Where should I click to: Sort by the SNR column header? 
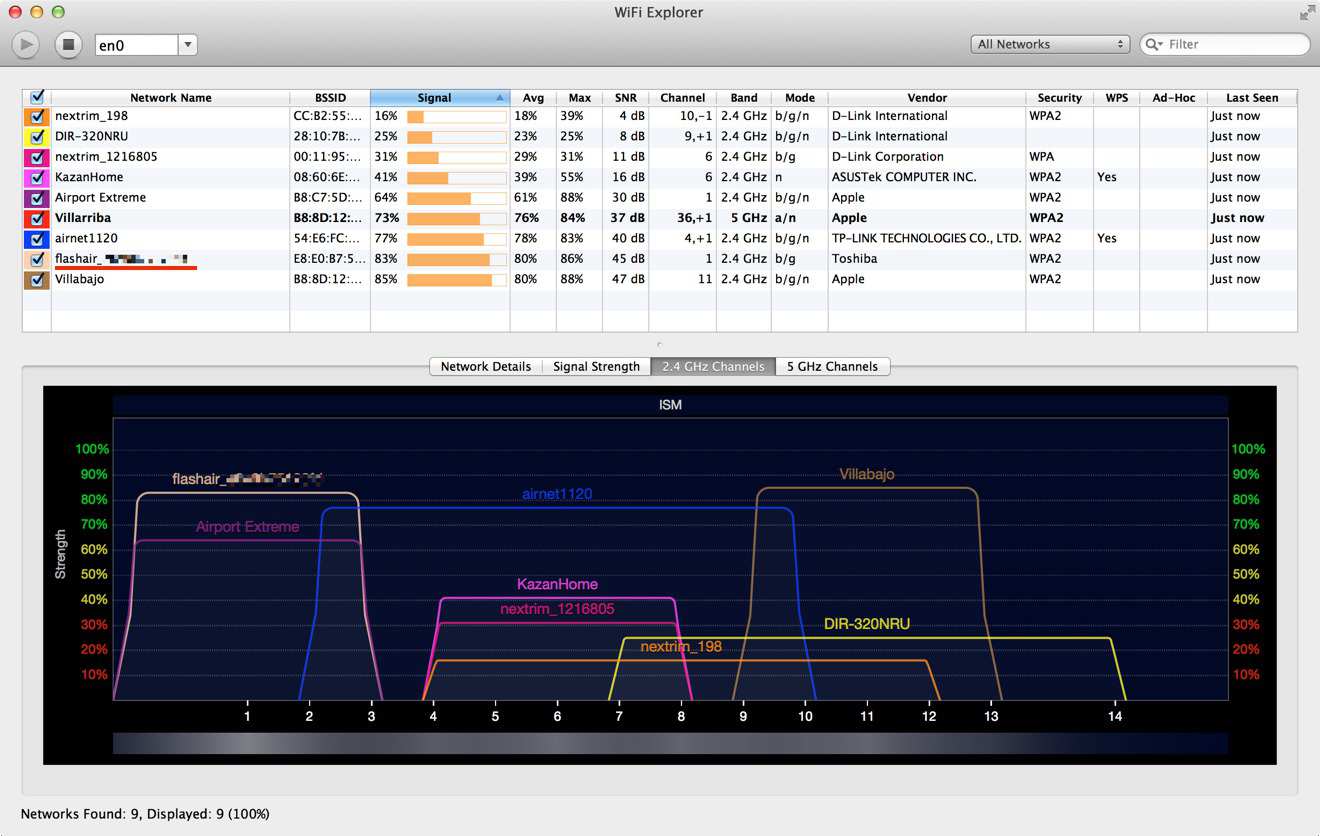click(626, 97)
